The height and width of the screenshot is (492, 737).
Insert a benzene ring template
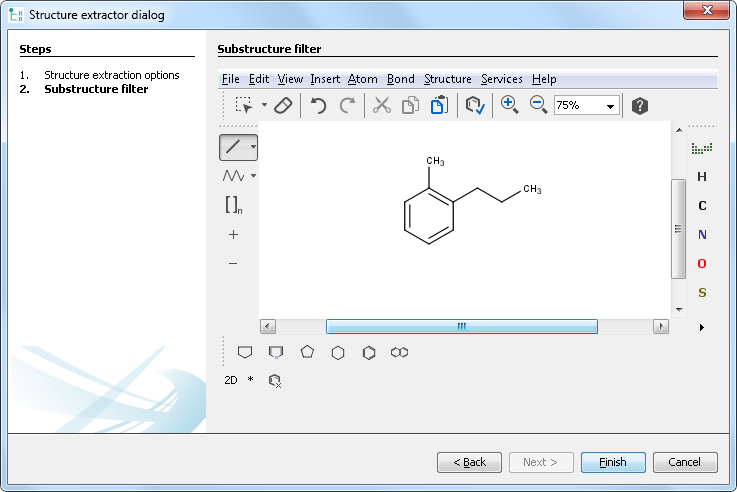(x=369, y=352)
